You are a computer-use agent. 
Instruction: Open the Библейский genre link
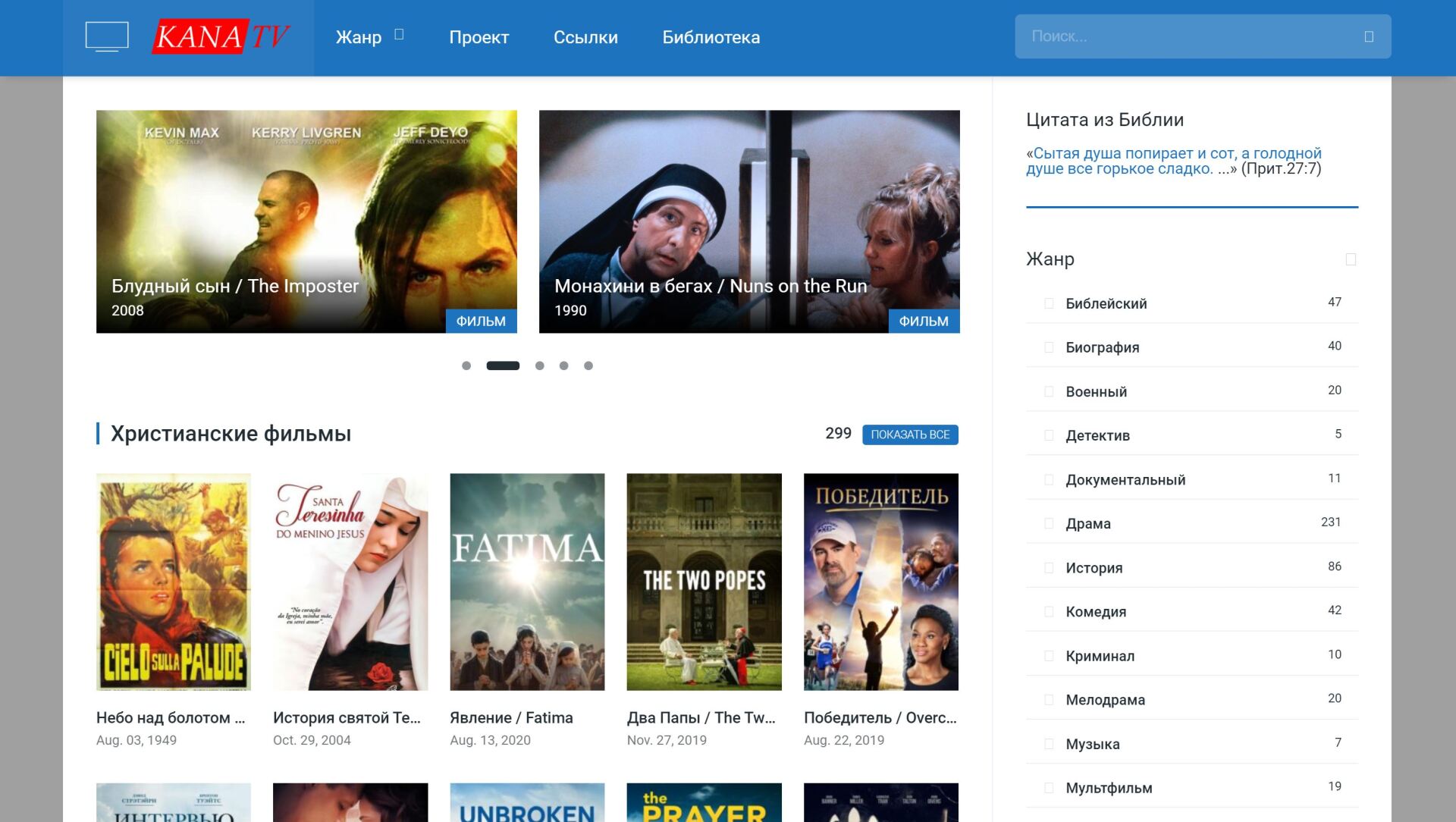pyautogui.click(x=1106, y=303)
